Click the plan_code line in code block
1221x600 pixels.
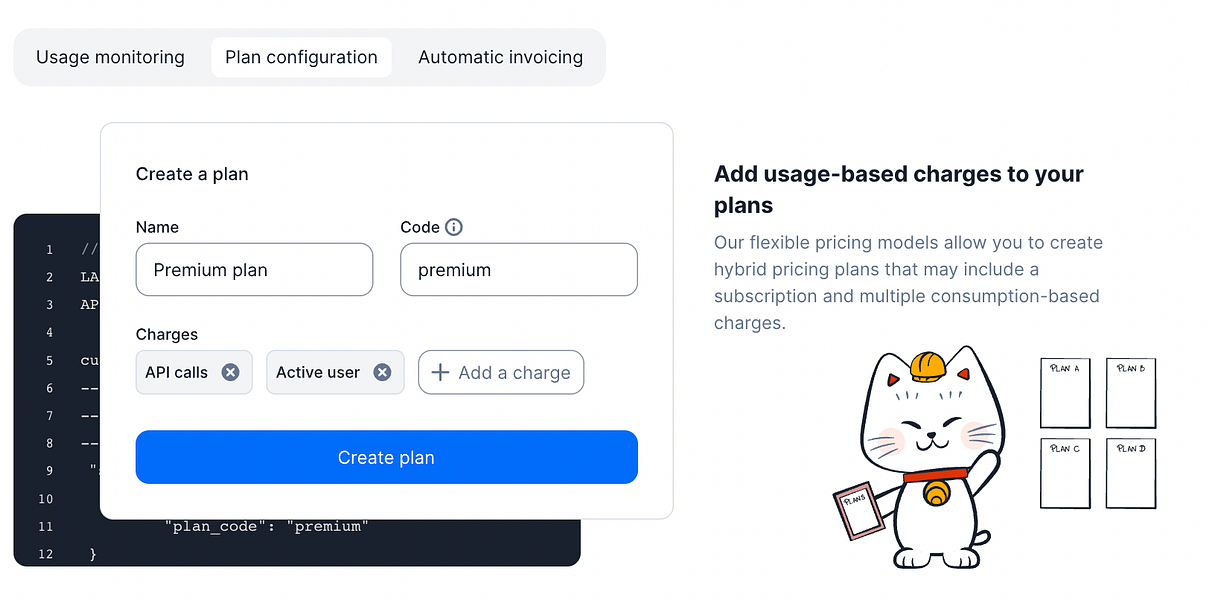[267, 526]
